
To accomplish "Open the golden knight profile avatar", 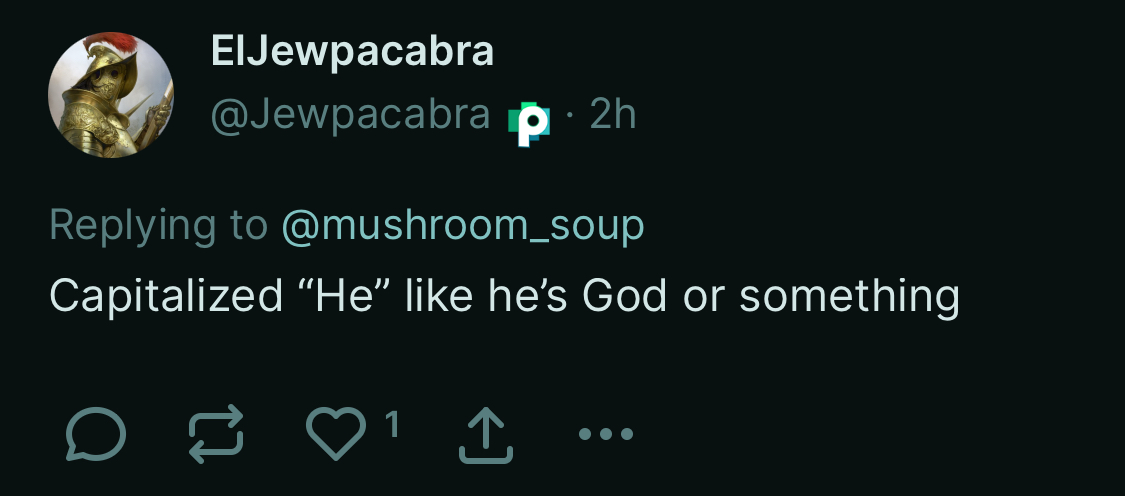I will (x=111, y=95).
